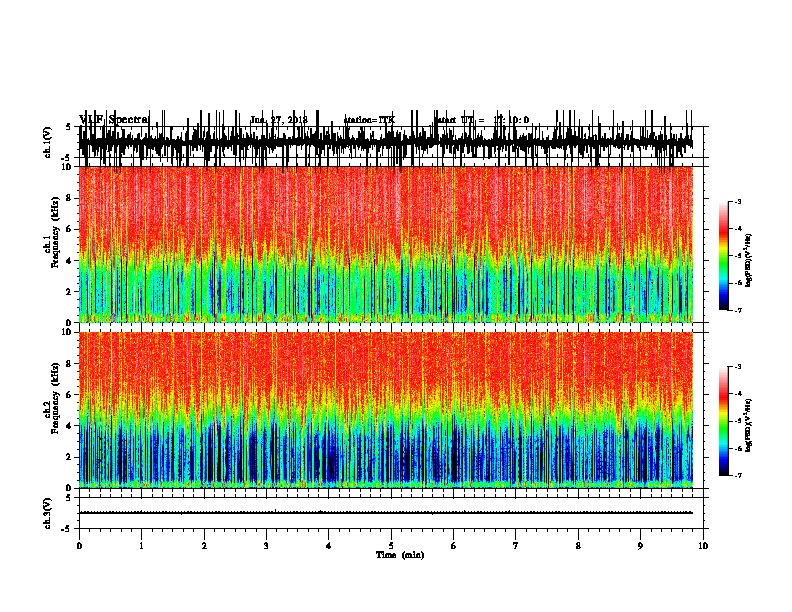The image size is (792, 612).
Task: Click the 'Time (min)' axis label
Action: [400, 555]
